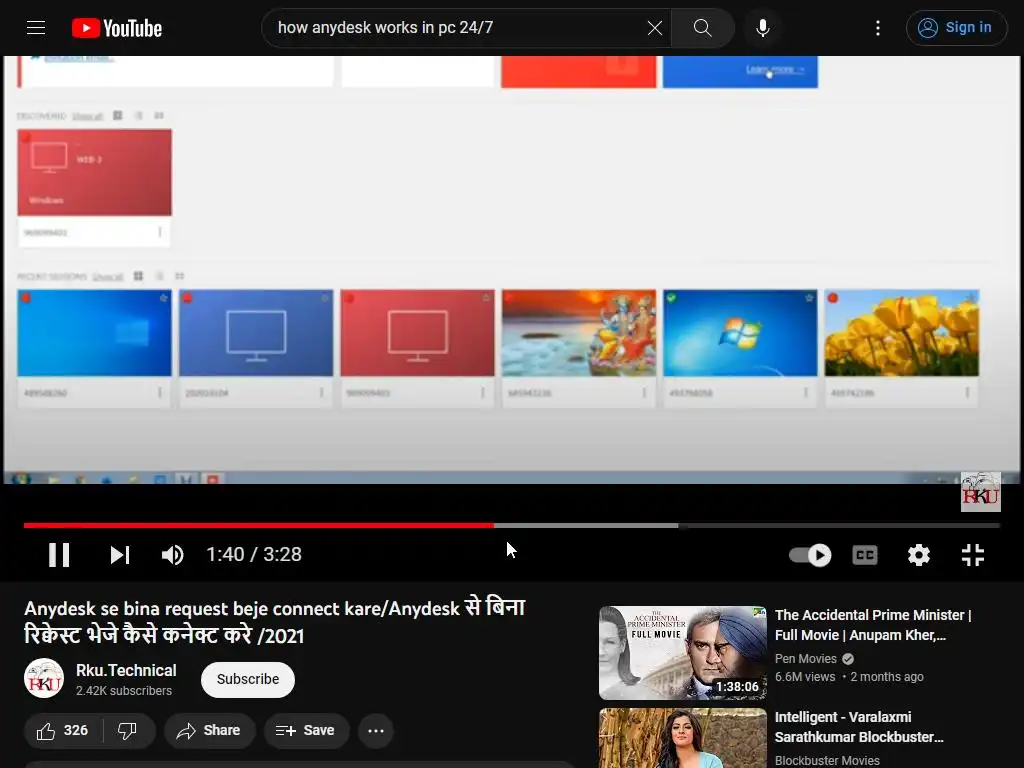Screen dimensions: 1024x768
Task: Pause the video
Action: click(x=59, y=555)
